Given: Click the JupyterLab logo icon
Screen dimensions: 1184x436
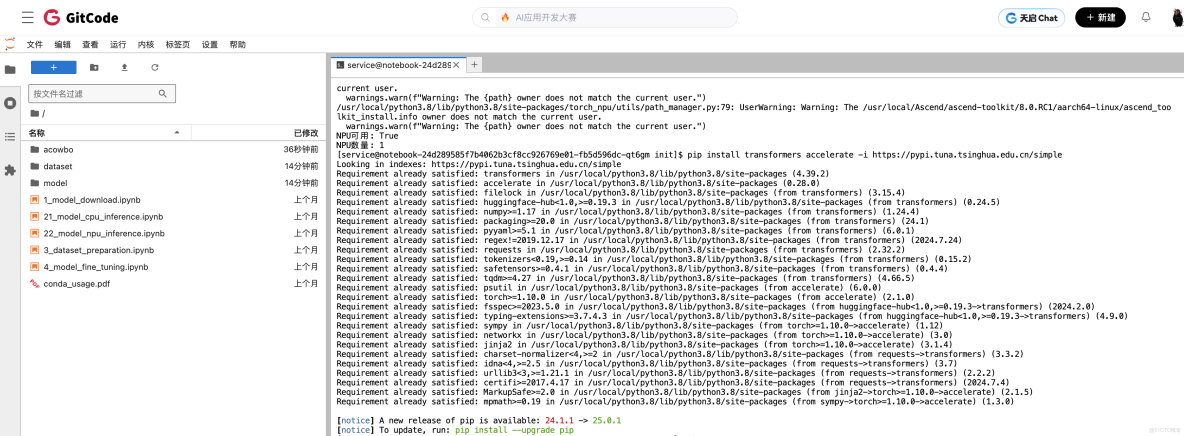Looking at the screenshot, I should point(10,45).
